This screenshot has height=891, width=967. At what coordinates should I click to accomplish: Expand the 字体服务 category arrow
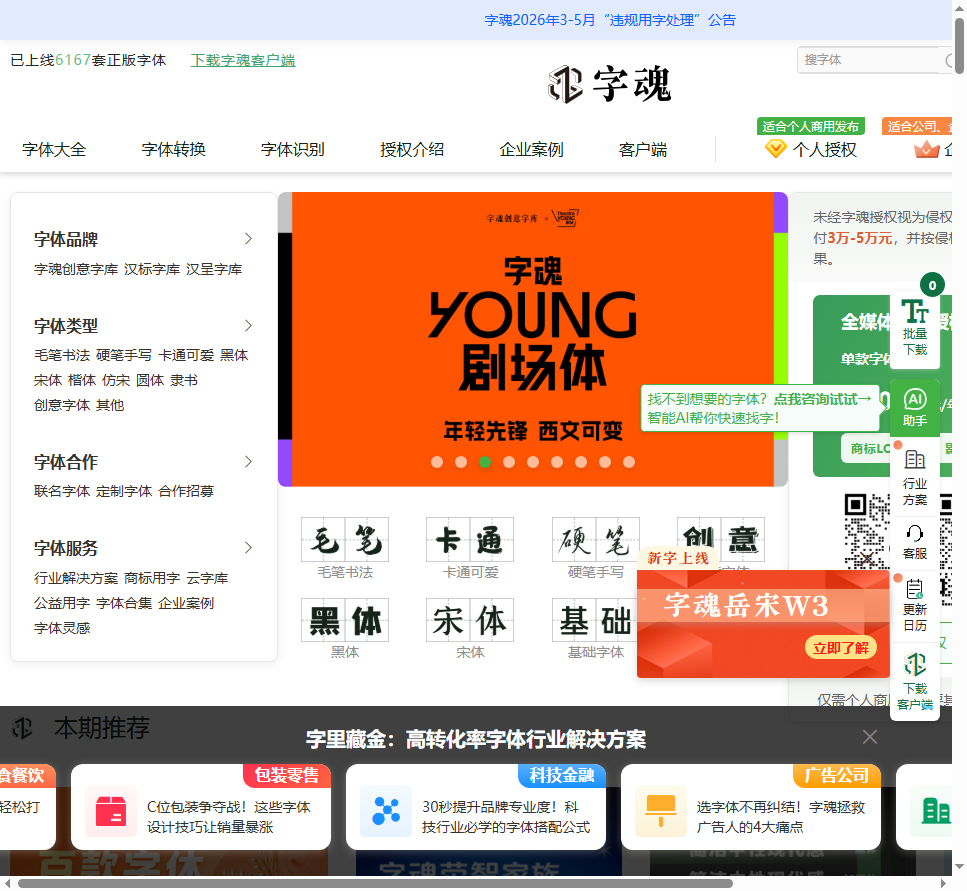248,548
